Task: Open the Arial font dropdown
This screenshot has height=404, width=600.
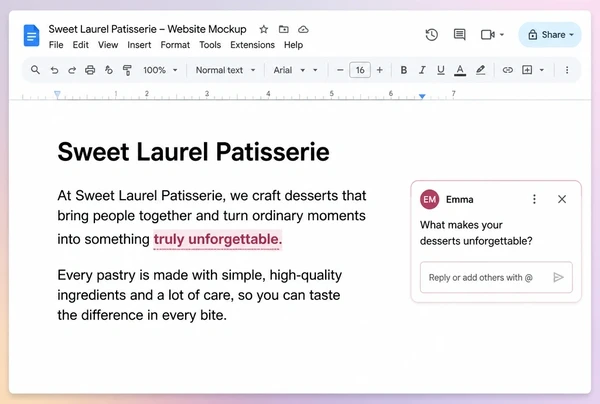Action: click(289, 70)
